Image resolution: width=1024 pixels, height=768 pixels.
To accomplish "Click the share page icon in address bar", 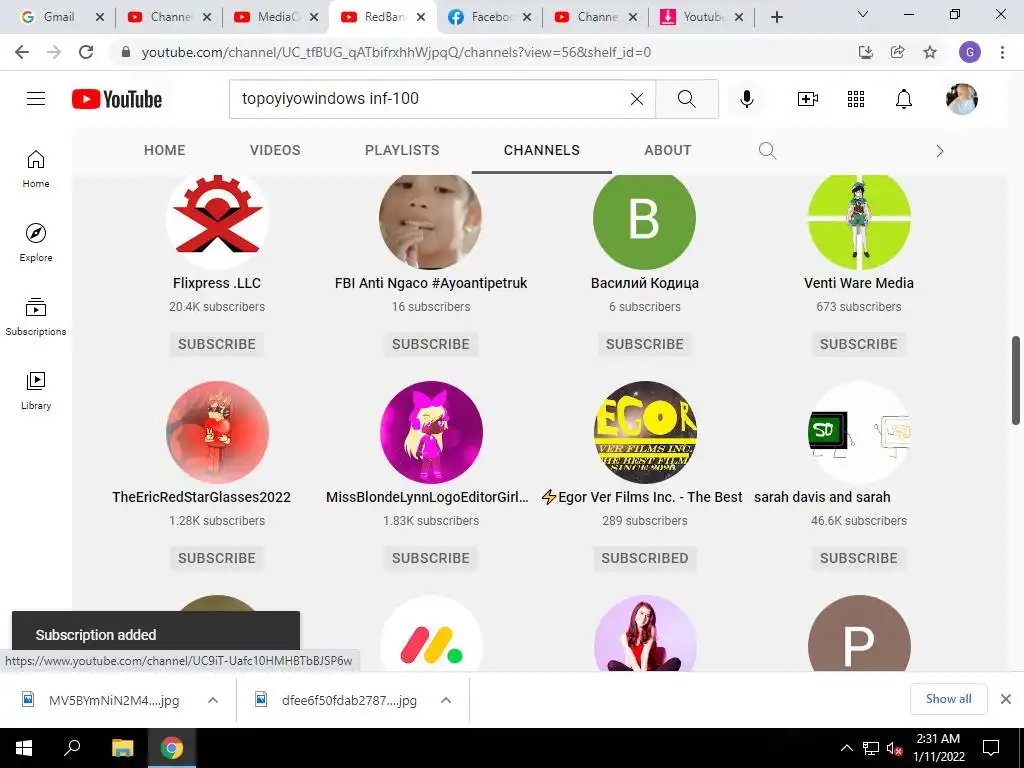I will coord(898,52).
